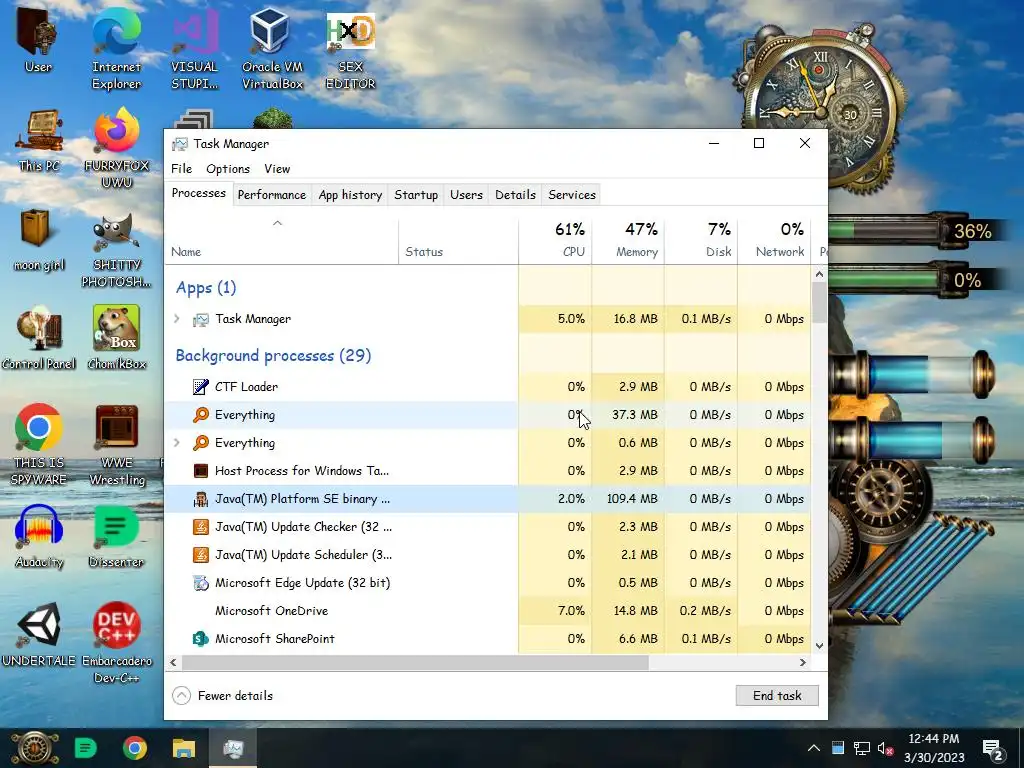Open the File menu
Screen dimensions: 1024x768
pyautogui.click(x=182, y=168)
